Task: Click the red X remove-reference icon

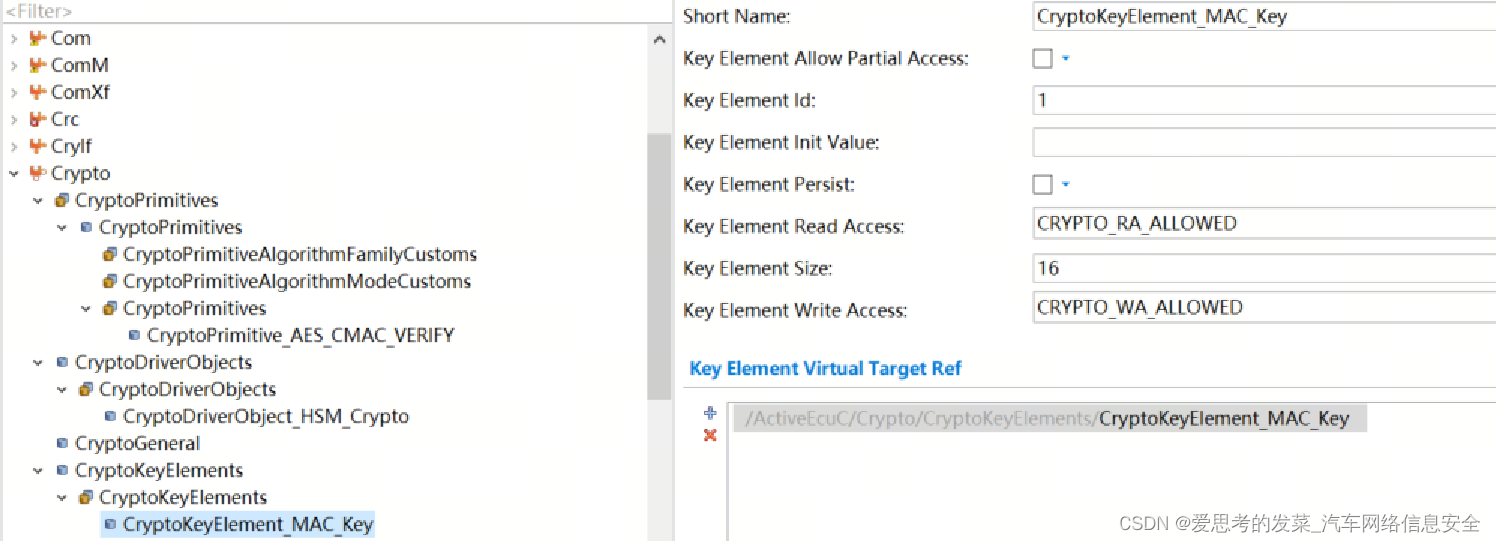Action: pyautogui.click(x=710, y=435)
